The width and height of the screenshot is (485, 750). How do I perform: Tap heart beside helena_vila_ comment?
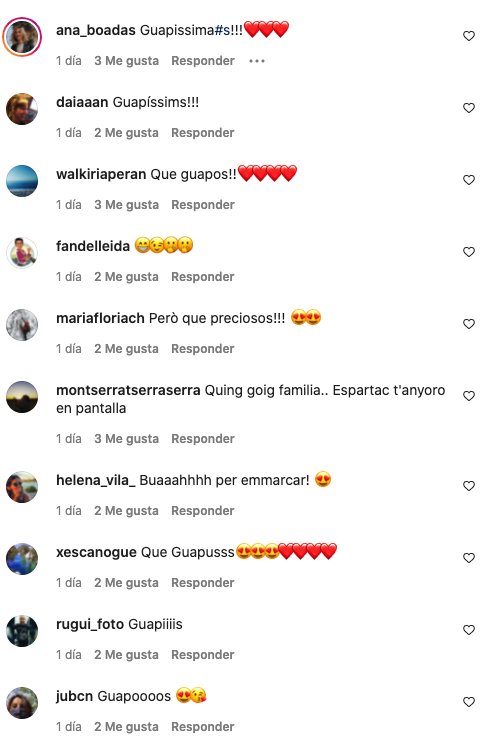coord(469,485)
